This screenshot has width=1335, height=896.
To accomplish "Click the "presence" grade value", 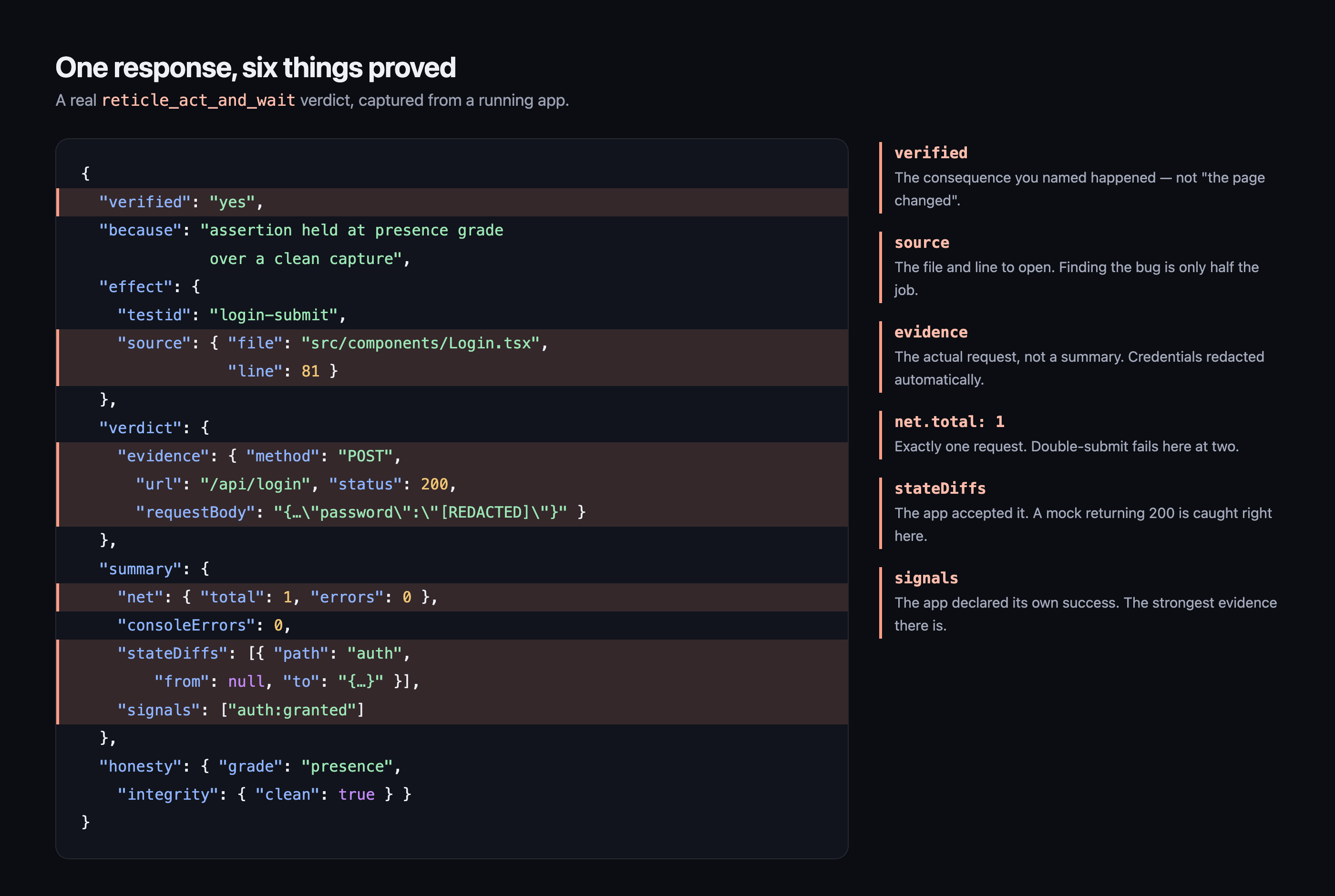I will point(347,767).
